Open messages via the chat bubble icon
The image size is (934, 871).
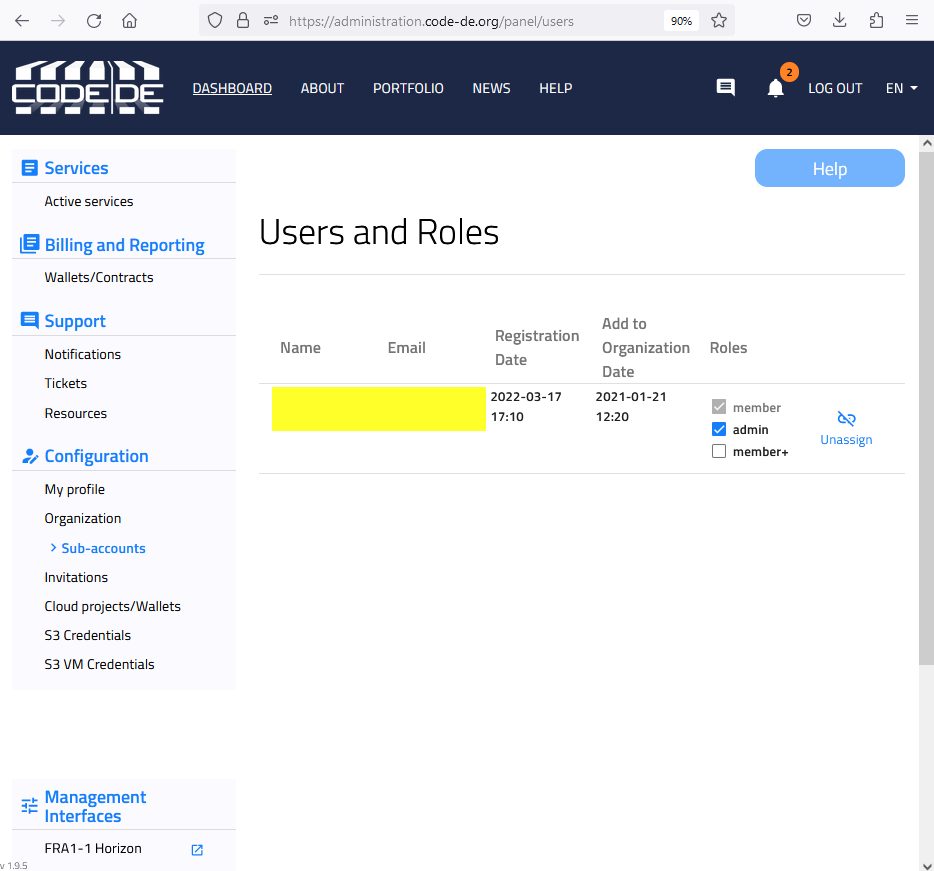(x=725, y=88)
